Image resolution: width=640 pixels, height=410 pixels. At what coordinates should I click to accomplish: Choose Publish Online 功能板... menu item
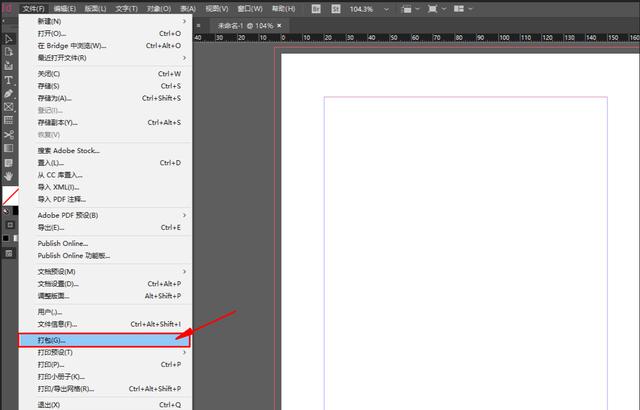pos(105,256)
